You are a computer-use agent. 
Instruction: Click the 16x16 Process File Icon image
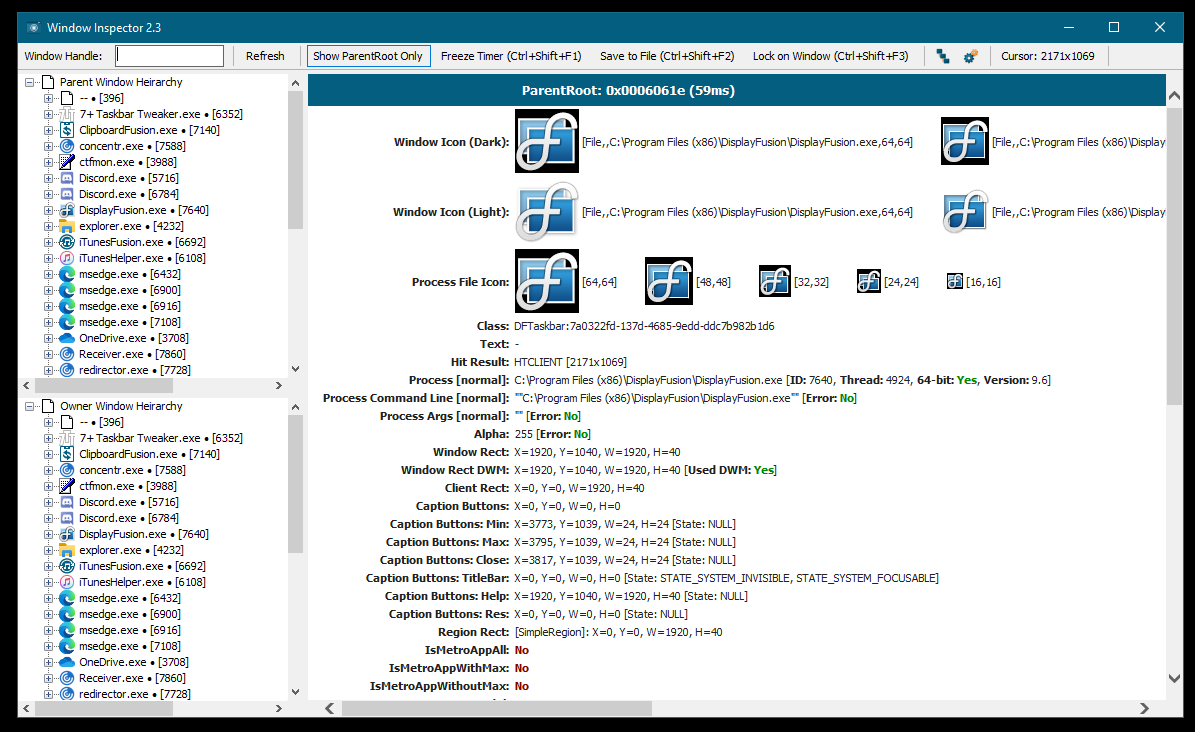[x=955, y=282]
